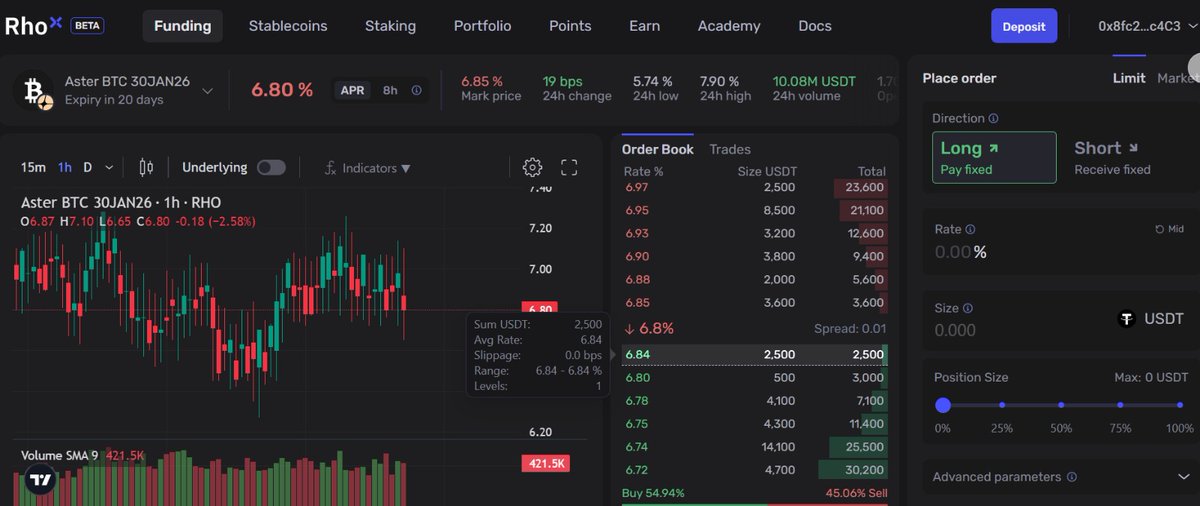Select APR rate display

point(352,90)
